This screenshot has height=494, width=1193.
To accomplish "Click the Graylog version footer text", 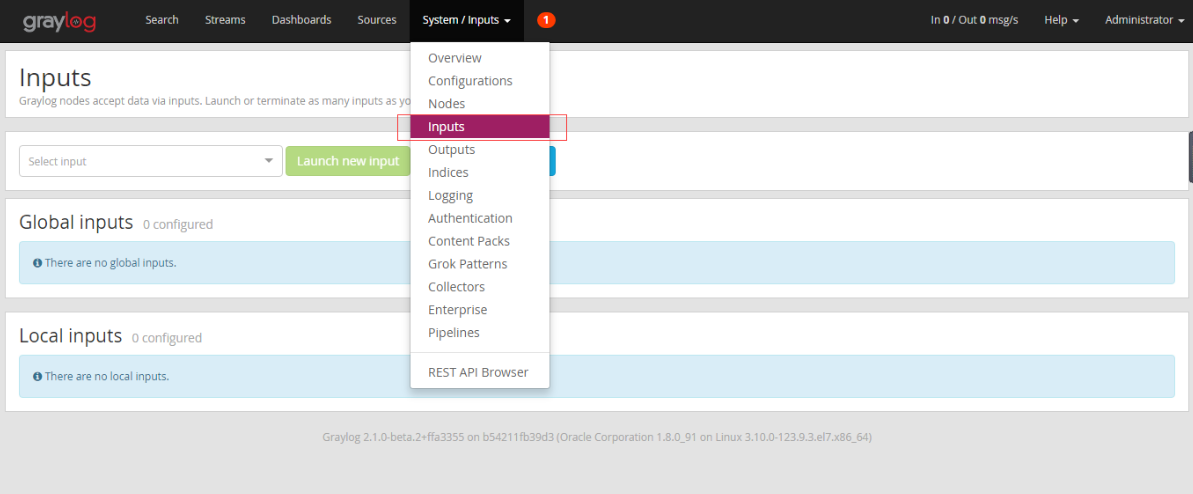I will (597, 438).
